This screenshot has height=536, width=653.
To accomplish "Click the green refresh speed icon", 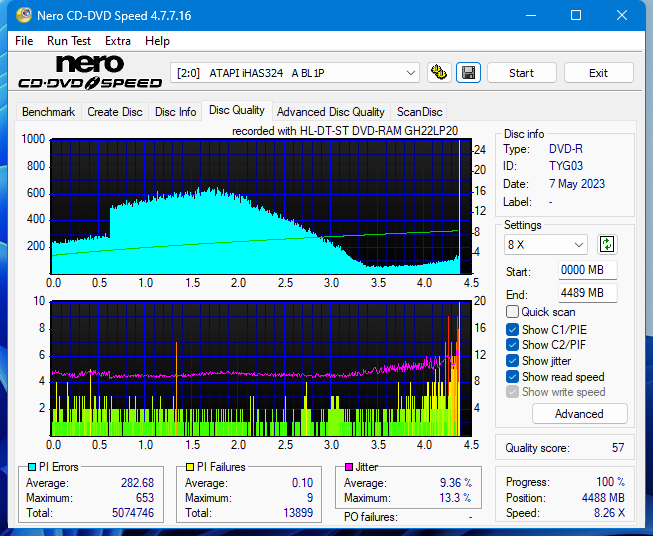I will [x=607, y=244].
